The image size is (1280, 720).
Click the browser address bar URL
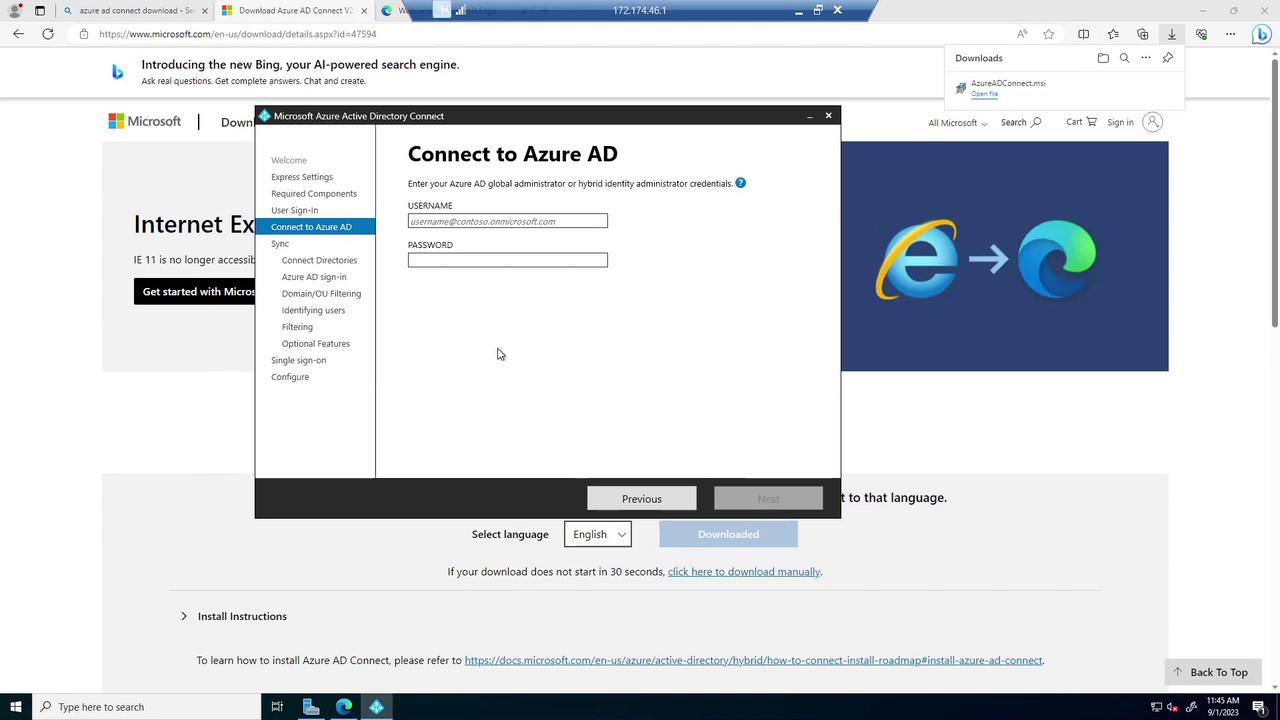(x=238, y=34)
